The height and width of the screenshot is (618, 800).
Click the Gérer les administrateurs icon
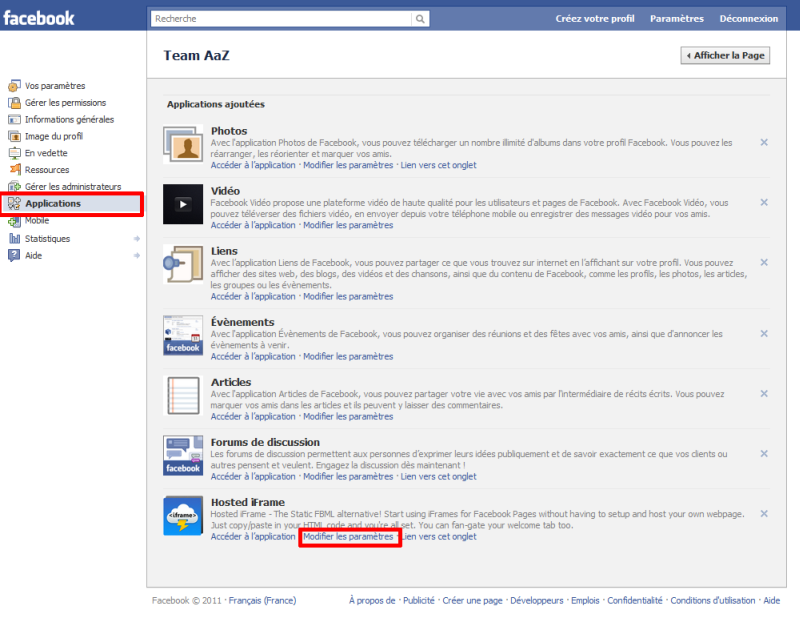tap(14, 186)
